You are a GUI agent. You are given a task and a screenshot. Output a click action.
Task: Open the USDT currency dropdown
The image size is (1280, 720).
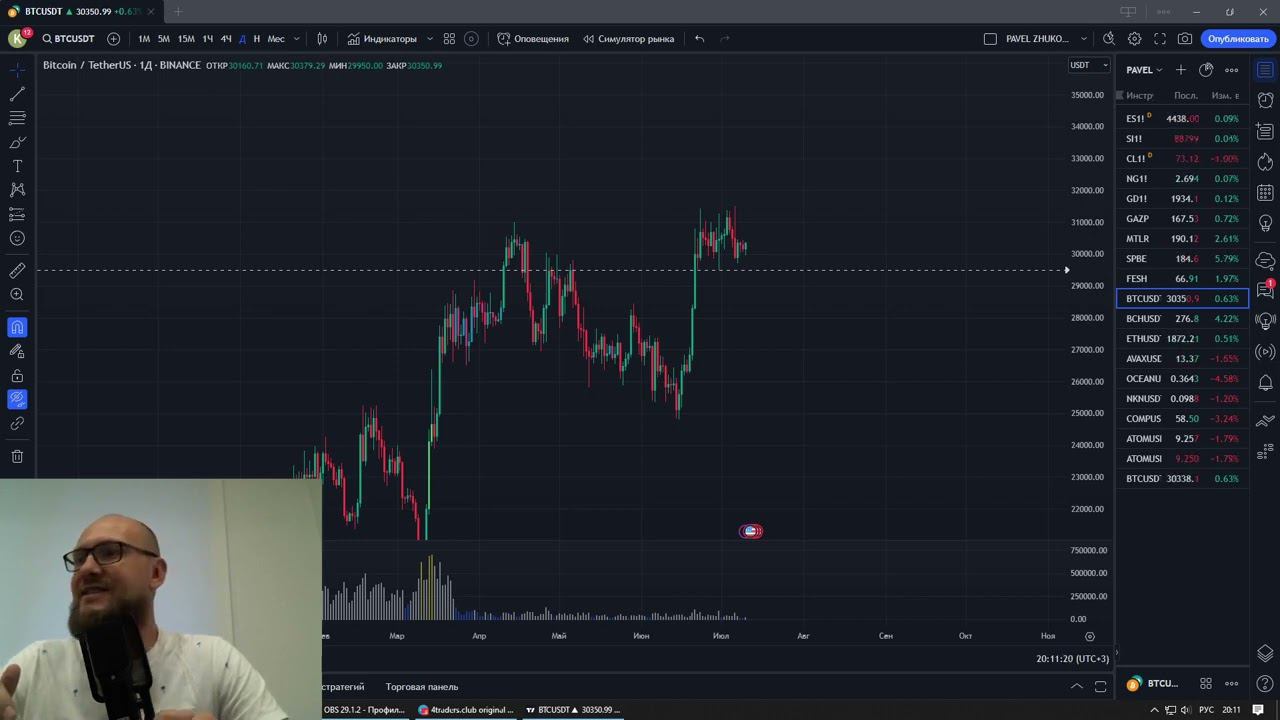point(1089,65)
